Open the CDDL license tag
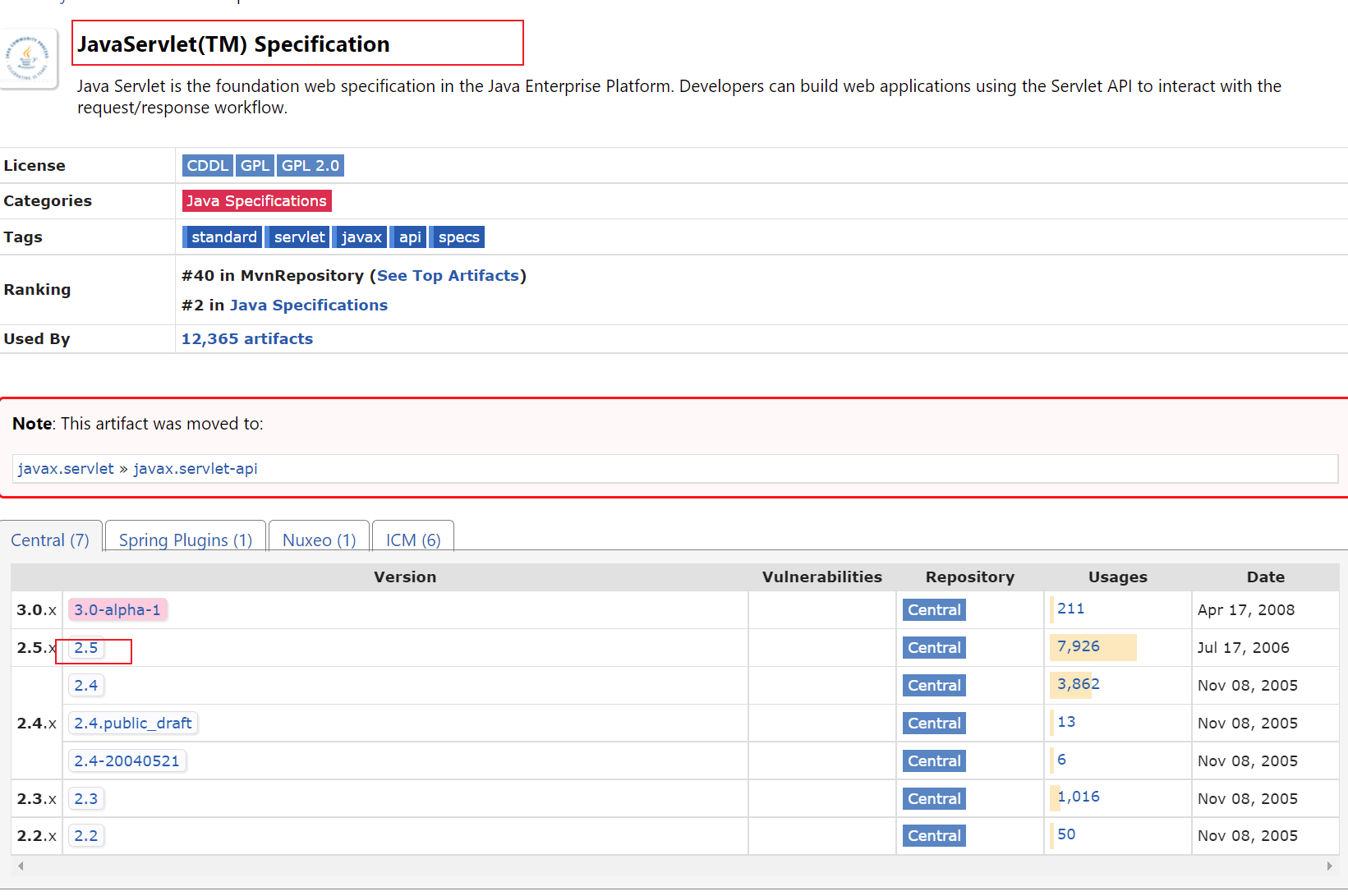 coord(207,166)
